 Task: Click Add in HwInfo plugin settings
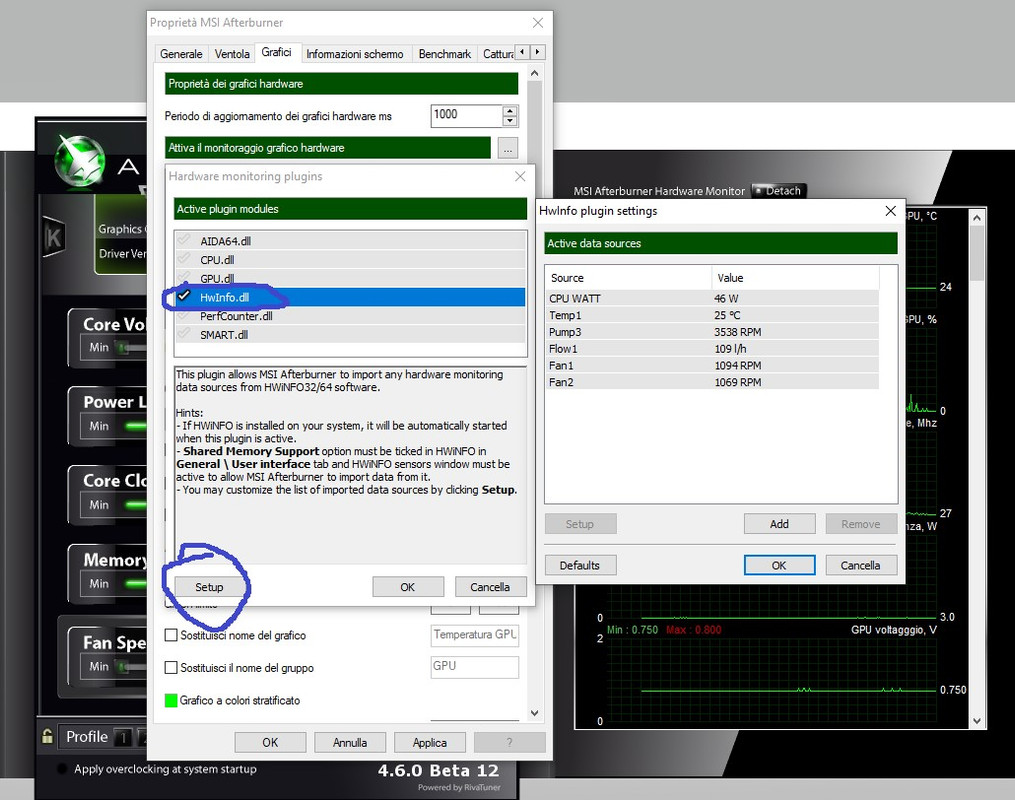click(x=779, y=524)
